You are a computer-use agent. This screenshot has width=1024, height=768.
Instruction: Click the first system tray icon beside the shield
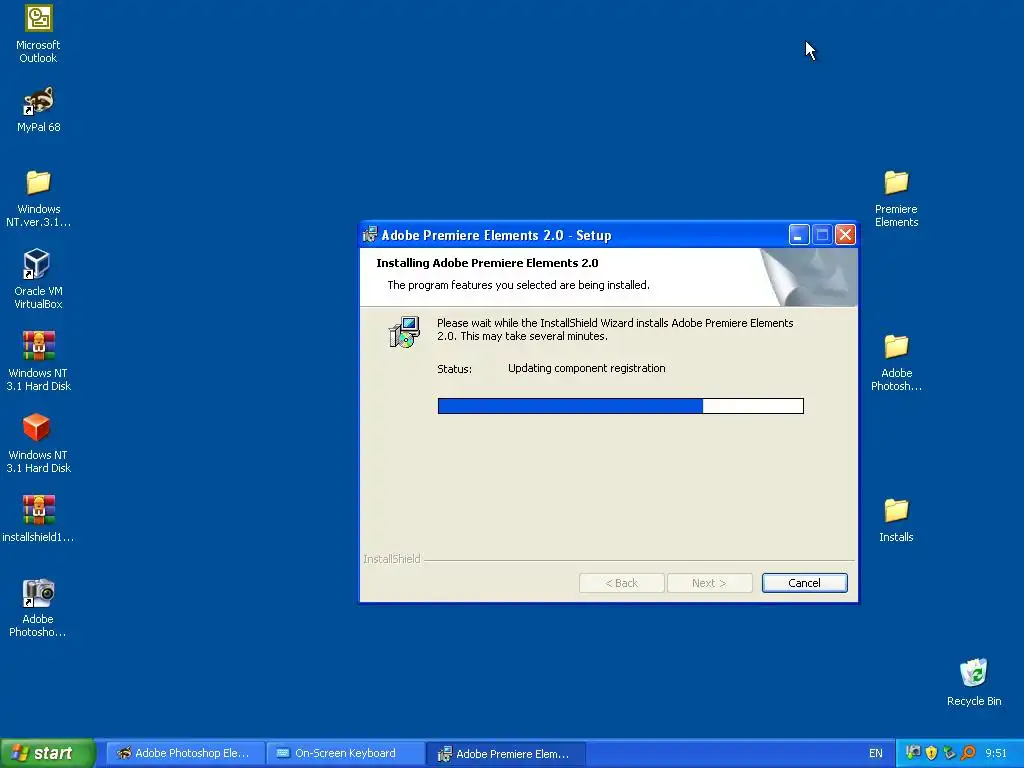coord(913,753)
